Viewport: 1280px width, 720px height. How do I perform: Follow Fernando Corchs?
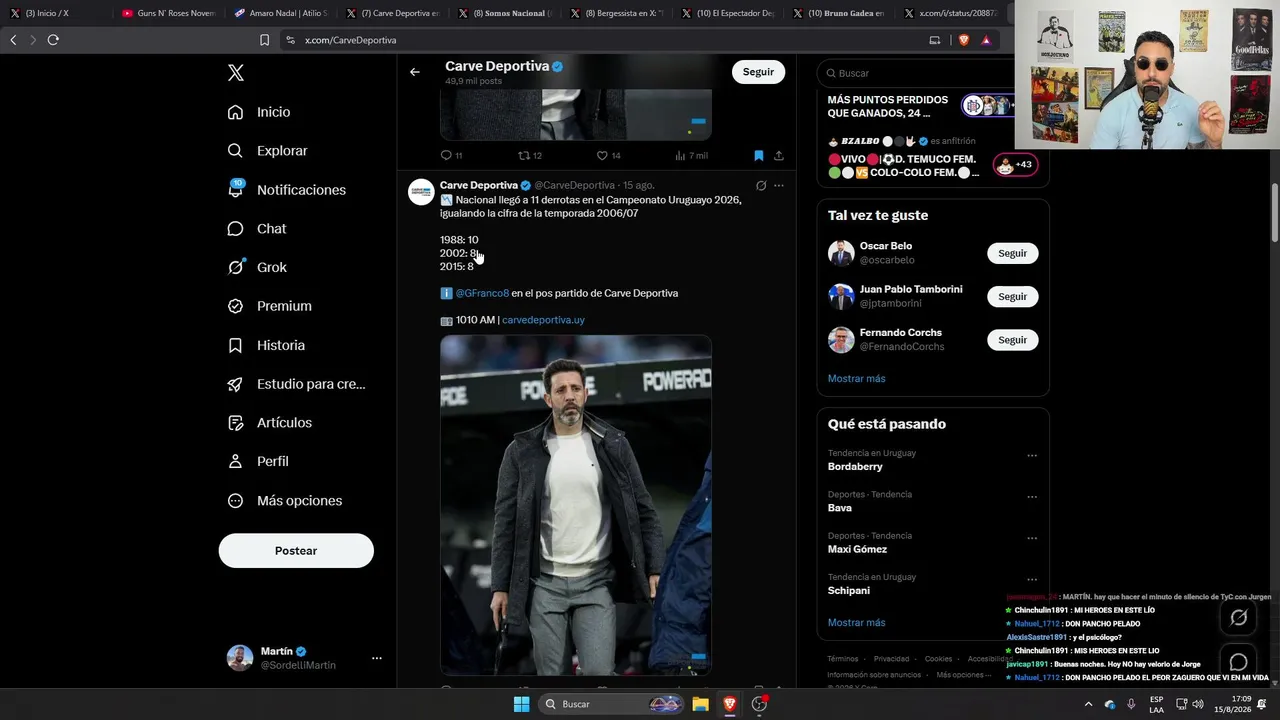tap(1012, 340)
